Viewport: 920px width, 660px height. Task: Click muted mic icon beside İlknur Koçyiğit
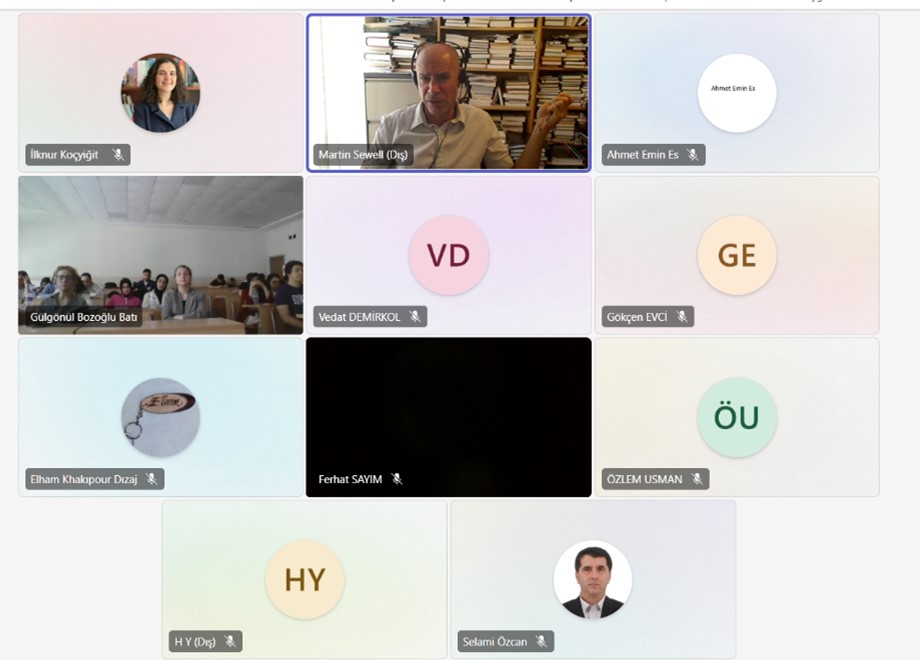coord(119,155)
